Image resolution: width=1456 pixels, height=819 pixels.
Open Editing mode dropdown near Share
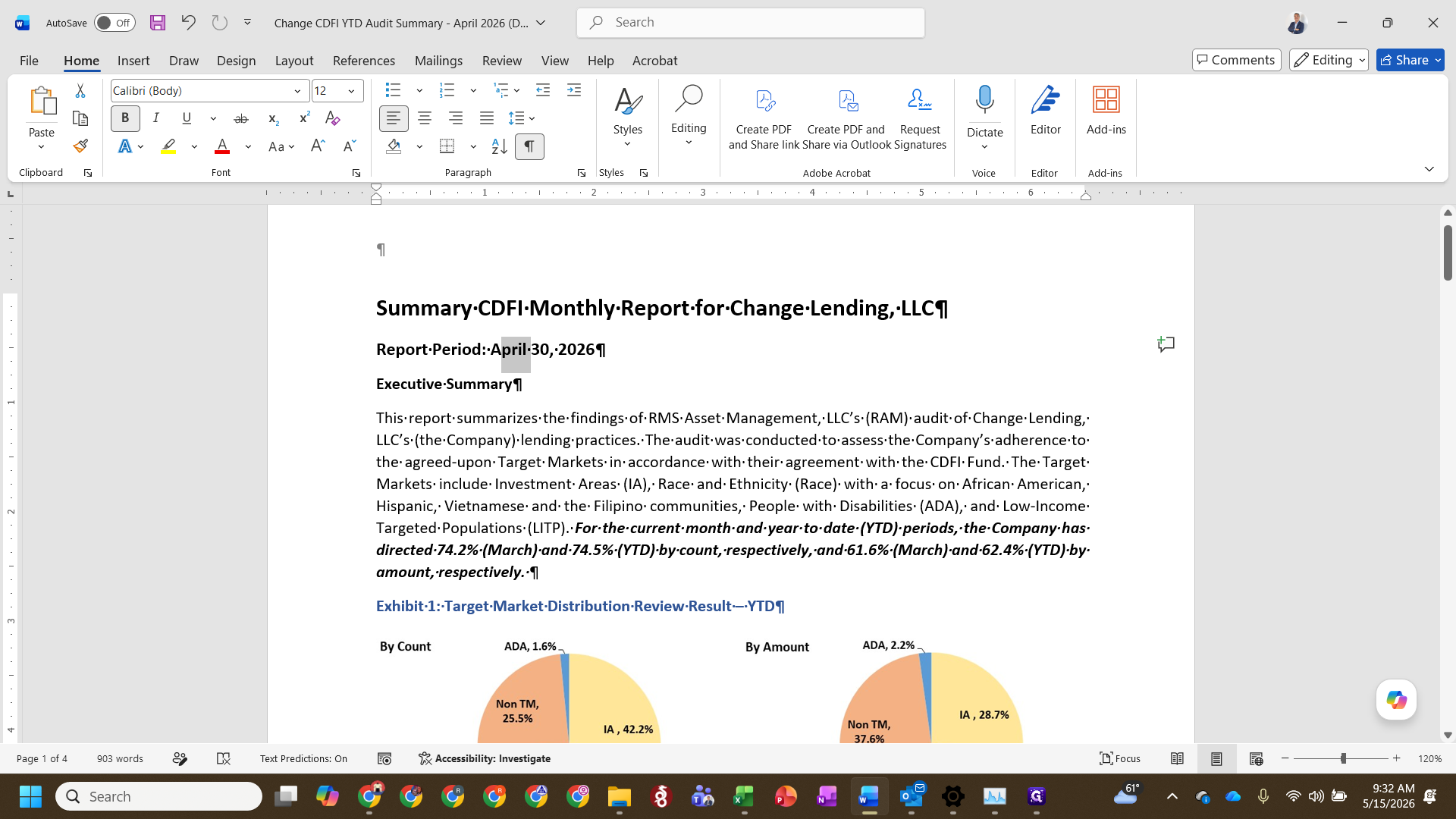click(x=1329, y=60)
